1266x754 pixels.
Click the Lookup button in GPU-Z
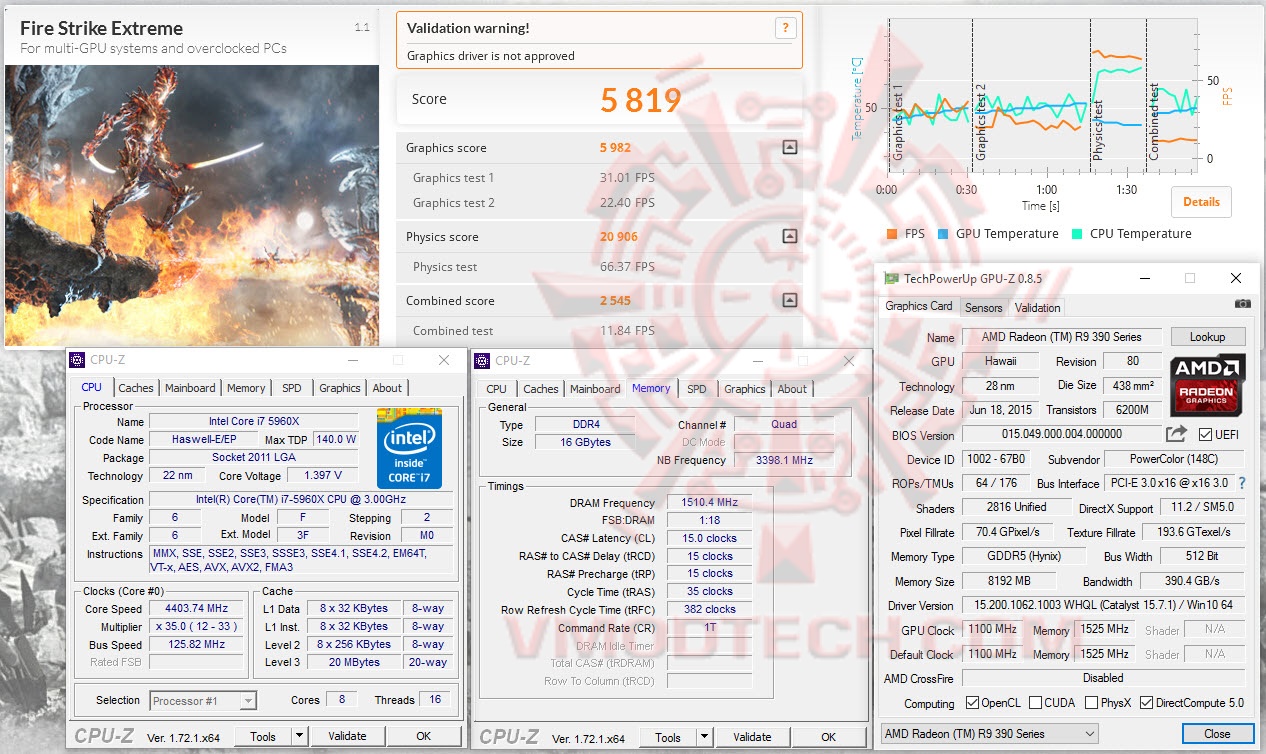(1208, 337)
